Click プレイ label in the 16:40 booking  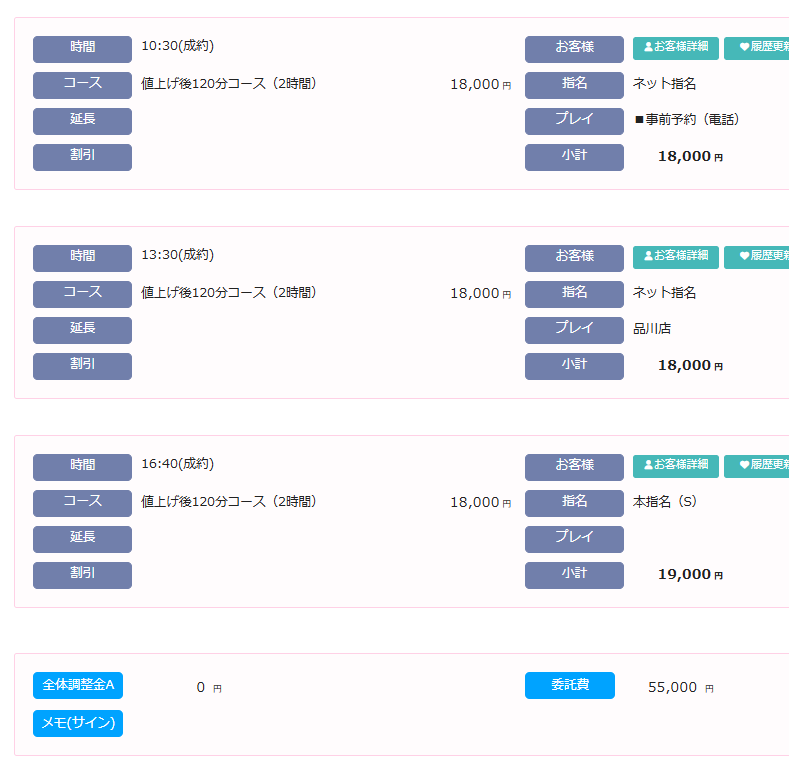tap(574, 538)
